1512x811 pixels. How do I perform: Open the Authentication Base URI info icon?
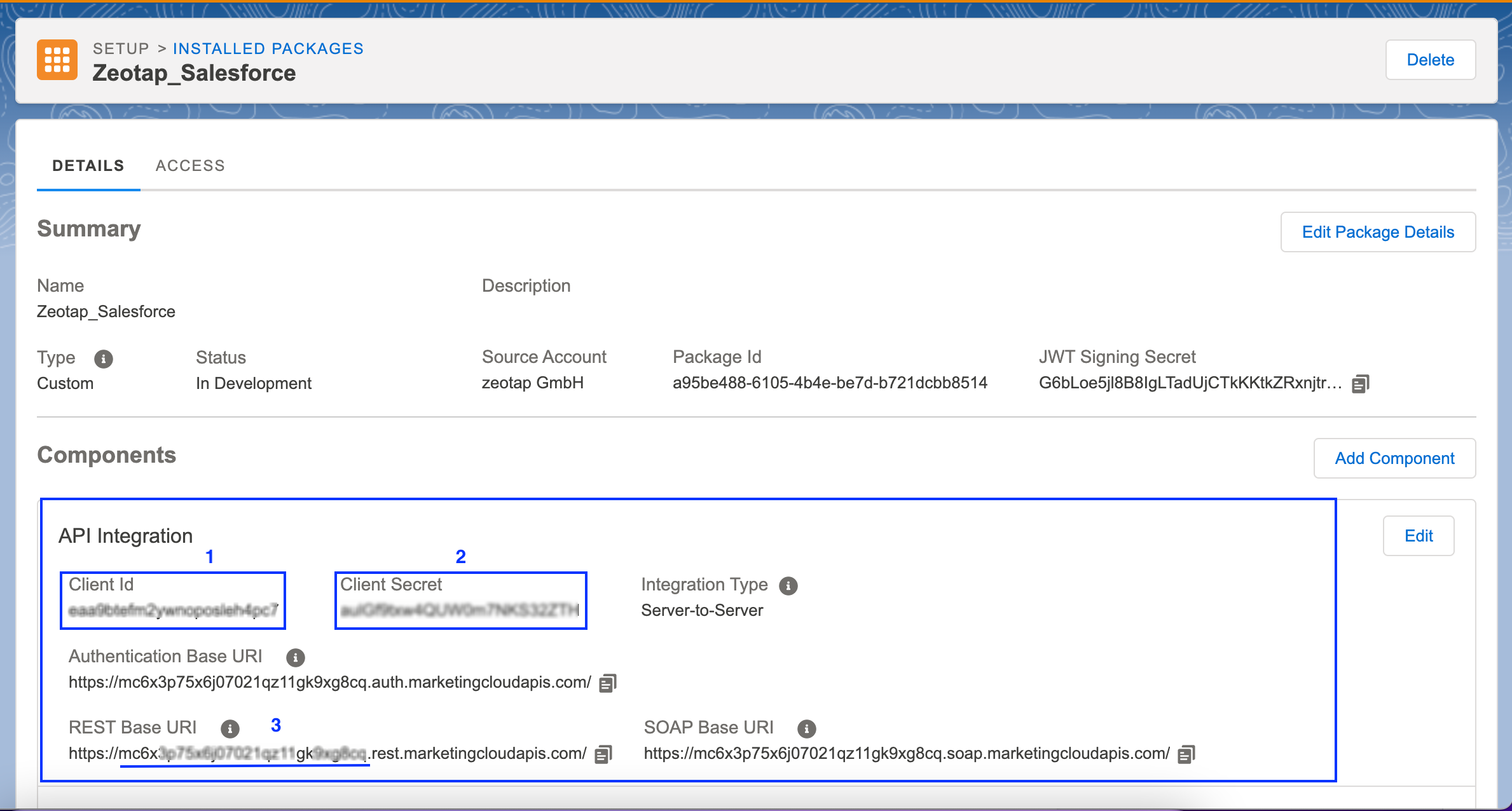(x=295, y=657)
